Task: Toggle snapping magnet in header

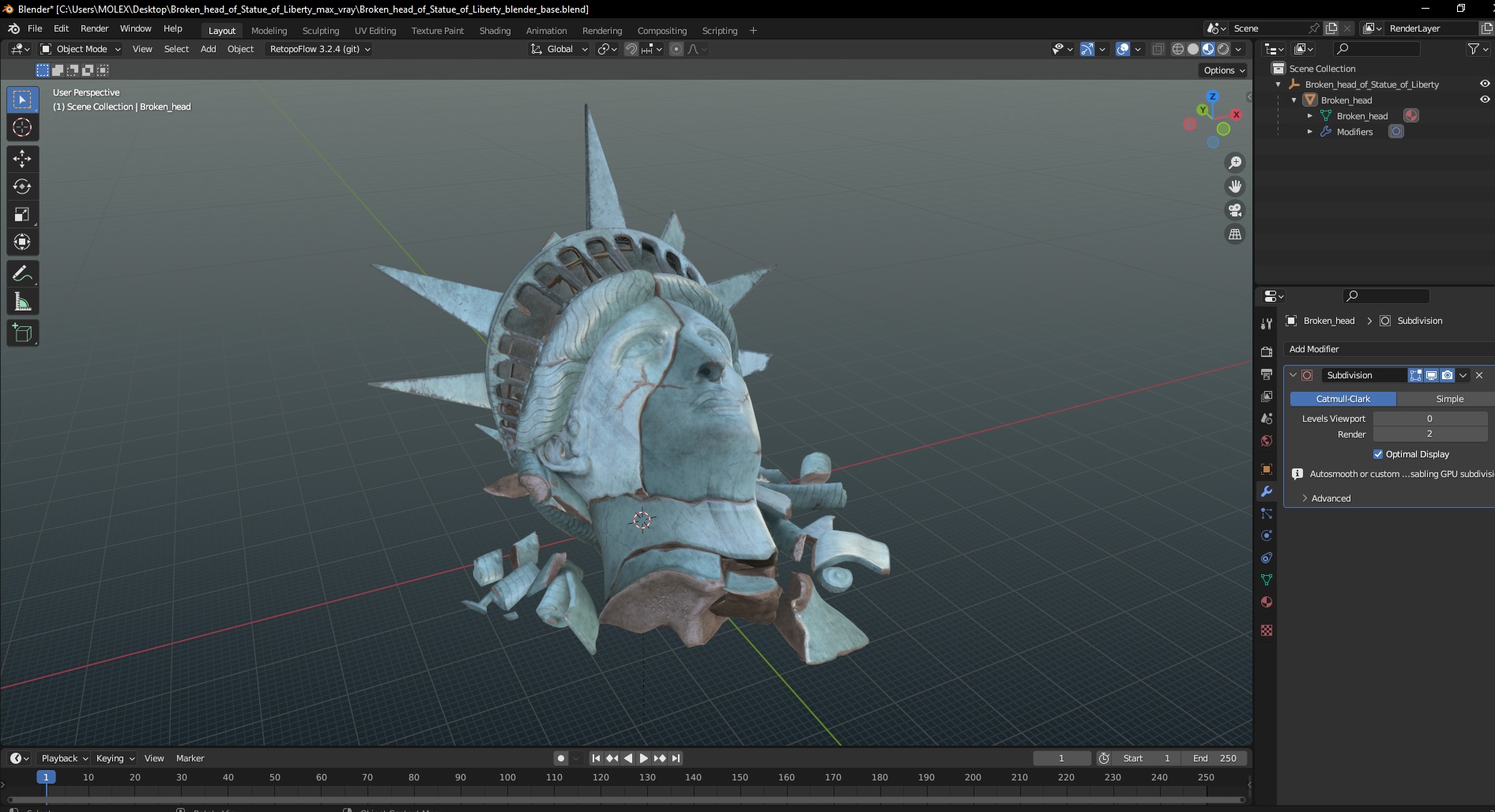Action: tap(631, 49)
